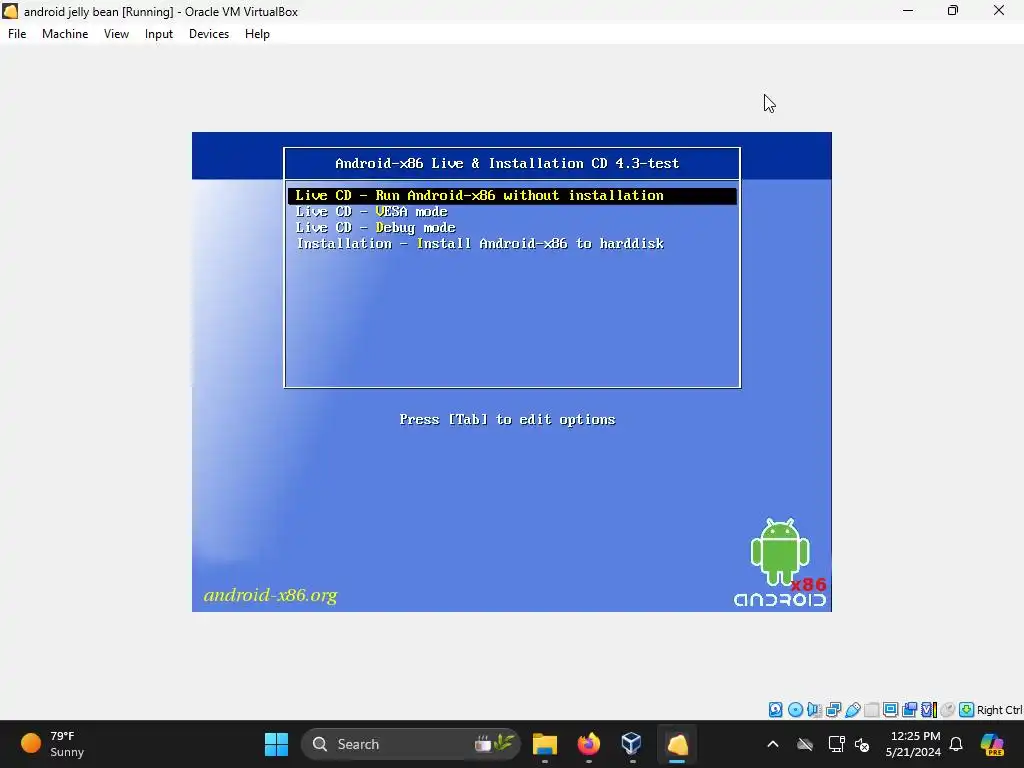
Task: Click the optical disc status icon
Action: (x=795, y=710)
